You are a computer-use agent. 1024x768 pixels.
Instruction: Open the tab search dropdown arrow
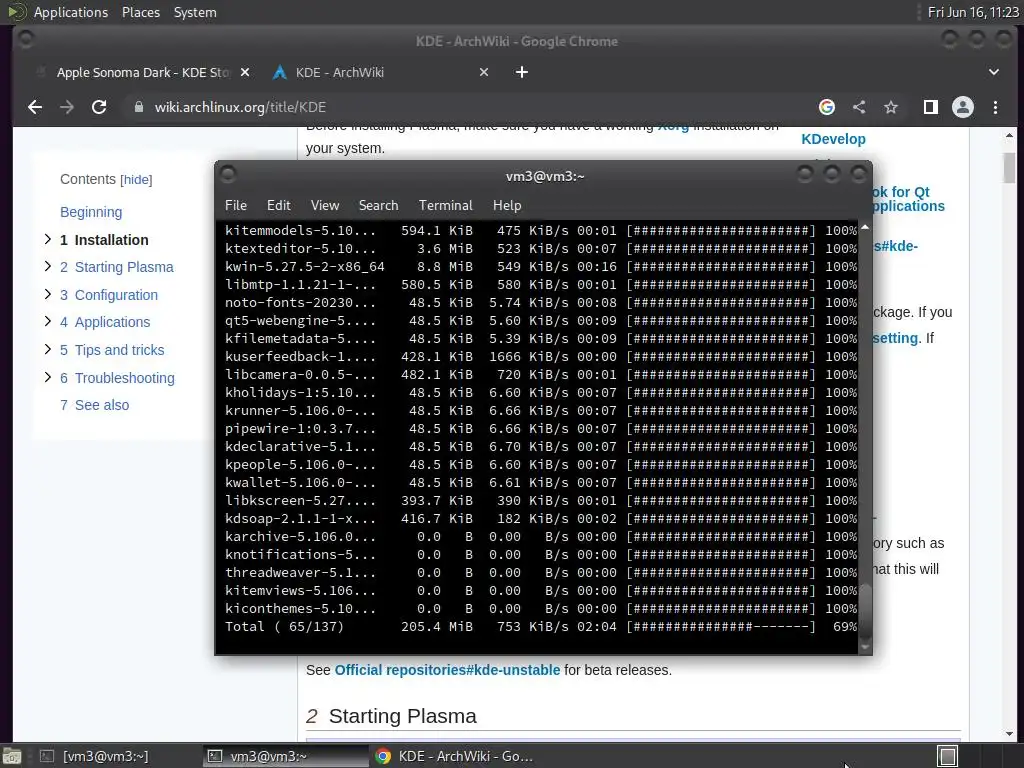click(993, 72)
